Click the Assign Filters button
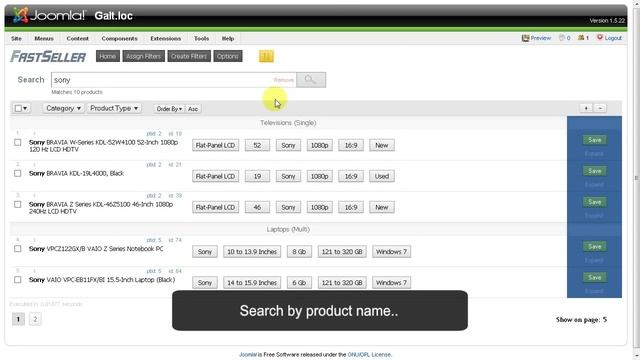This screenshot has height=360, width=640. coord(143,56)
